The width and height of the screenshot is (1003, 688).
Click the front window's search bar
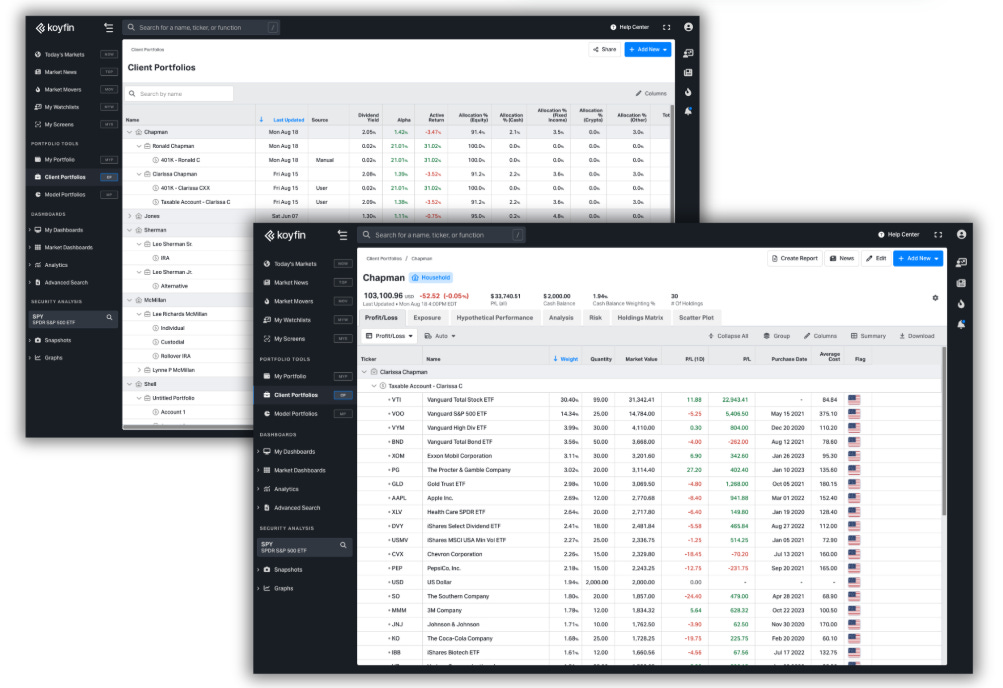click(441, 235)
